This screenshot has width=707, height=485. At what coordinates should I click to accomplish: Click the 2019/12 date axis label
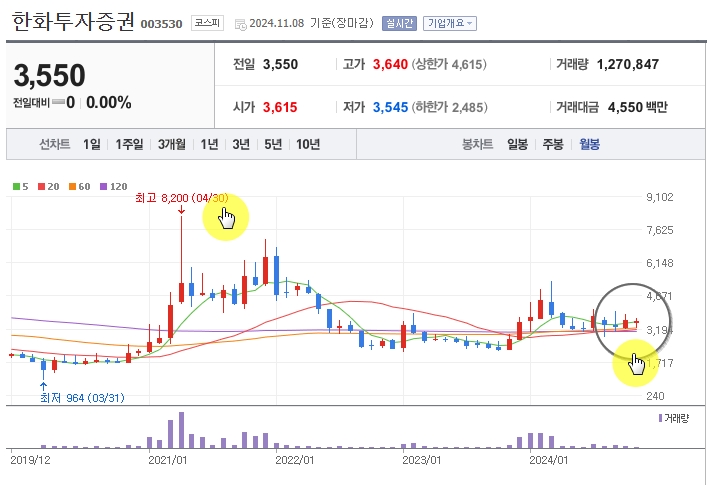(x=30, y=460)
